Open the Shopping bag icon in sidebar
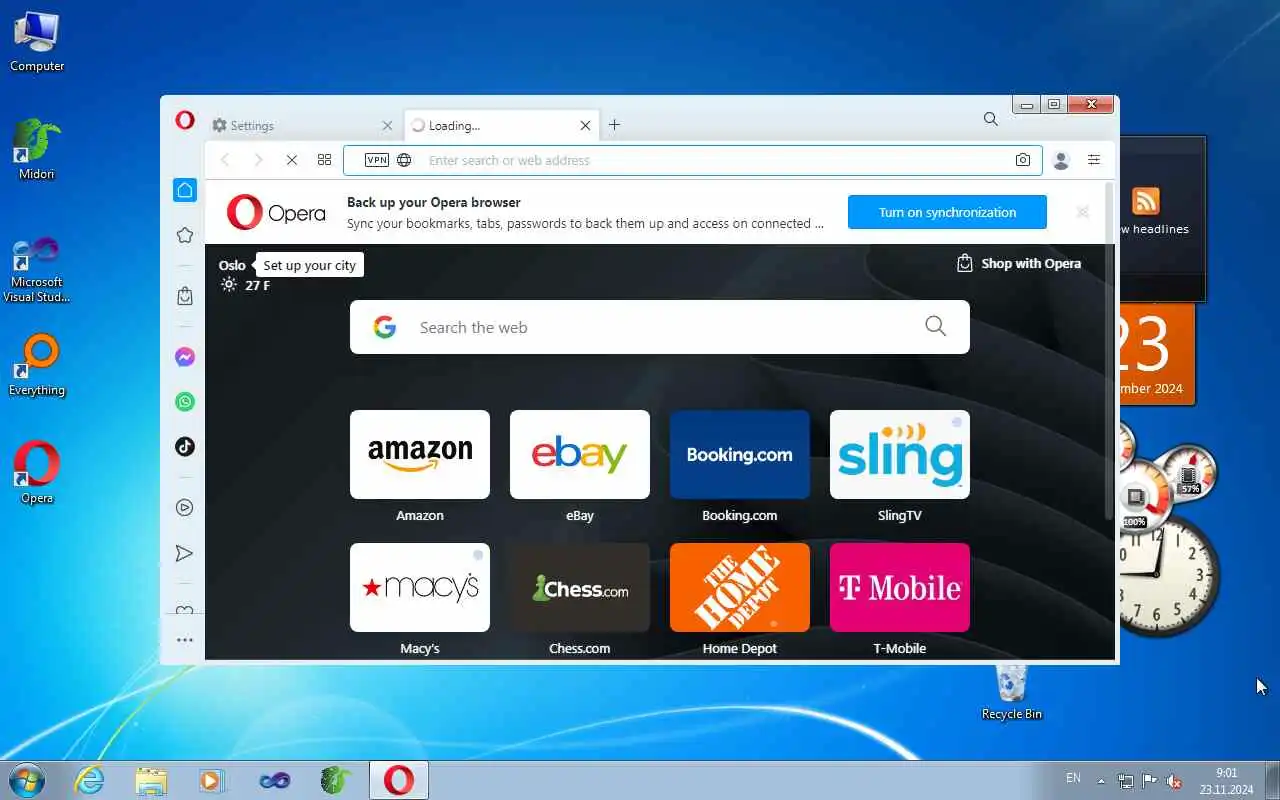 tap(185, 296)
